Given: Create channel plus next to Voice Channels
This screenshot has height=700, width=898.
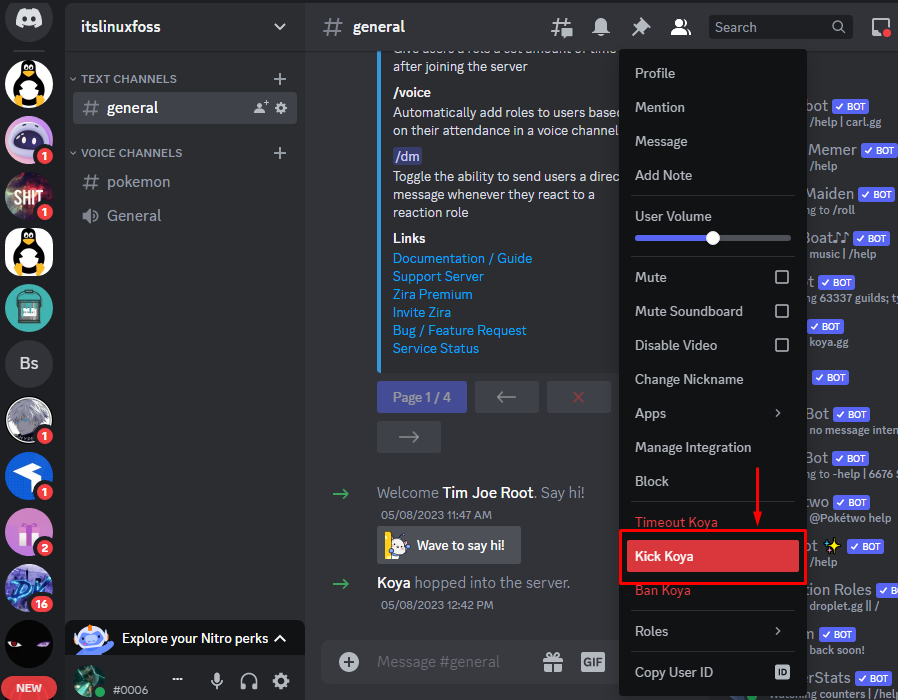Looking at the screenshot, I should [x=279, y=153].
